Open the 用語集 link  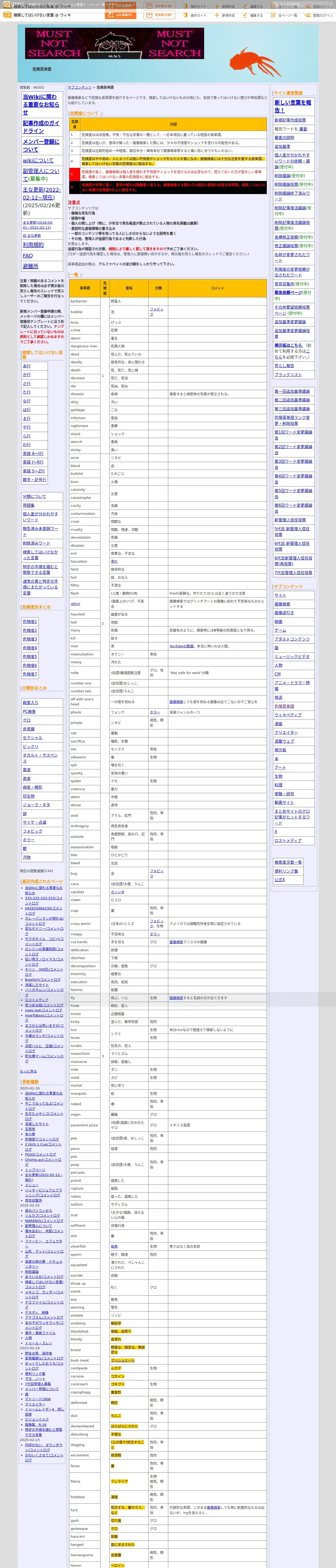coord(29,505)
